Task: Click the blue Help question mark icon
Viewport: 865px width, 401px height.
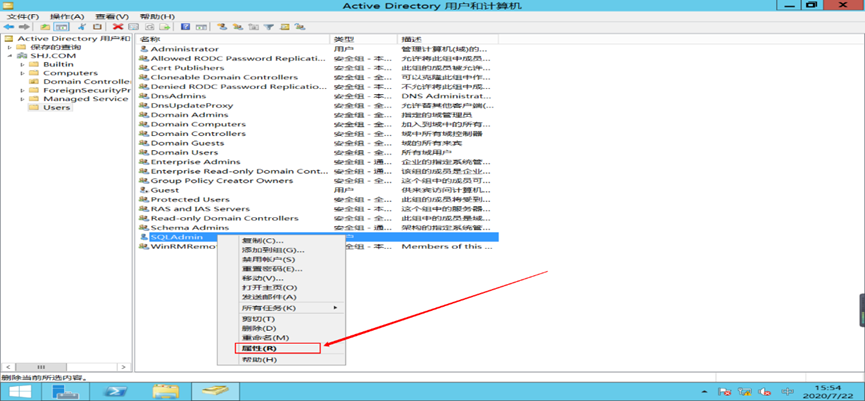Action: (186, 26)
